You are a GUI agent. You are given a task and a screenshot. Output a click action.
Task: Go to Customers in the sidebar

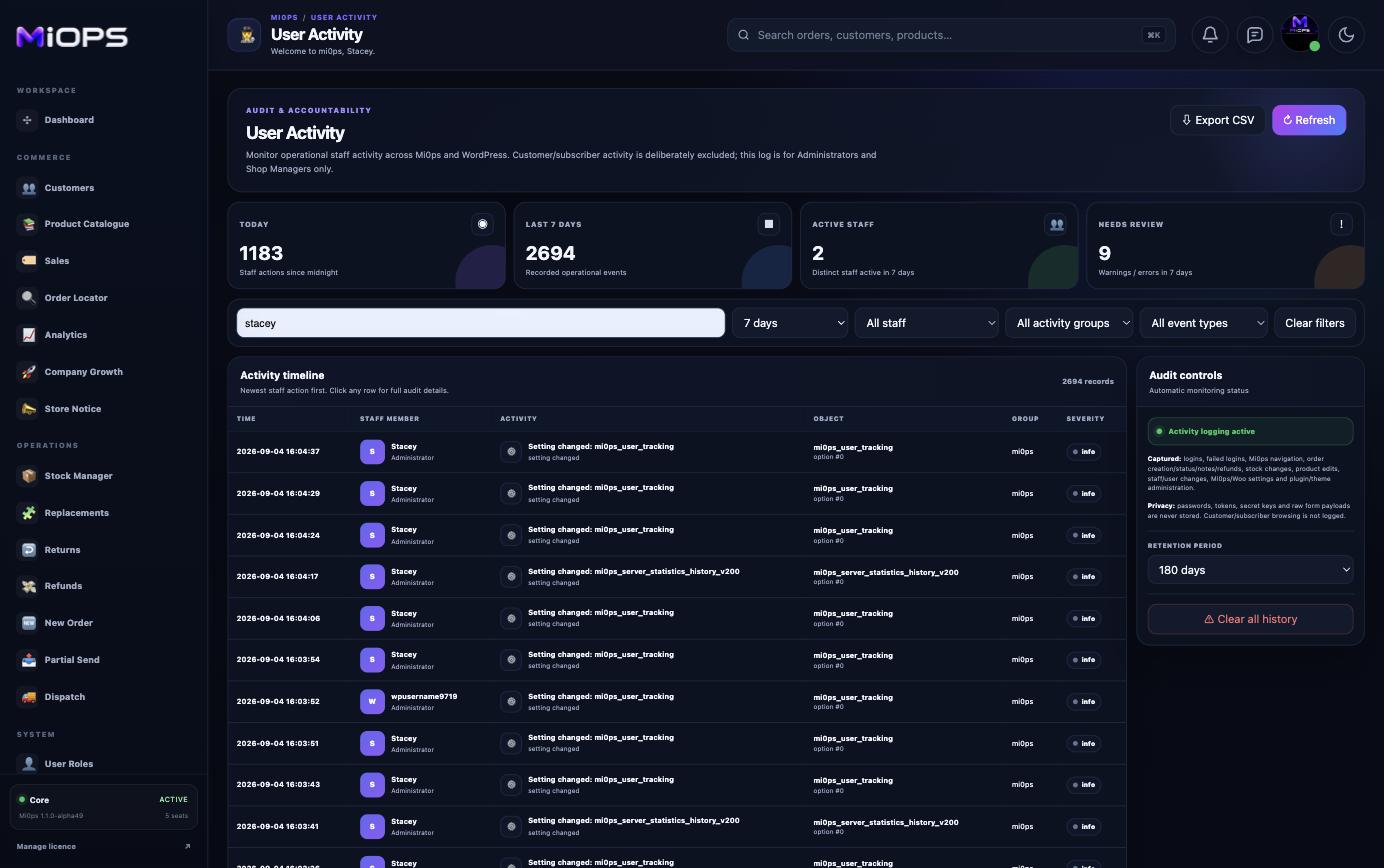69,188
